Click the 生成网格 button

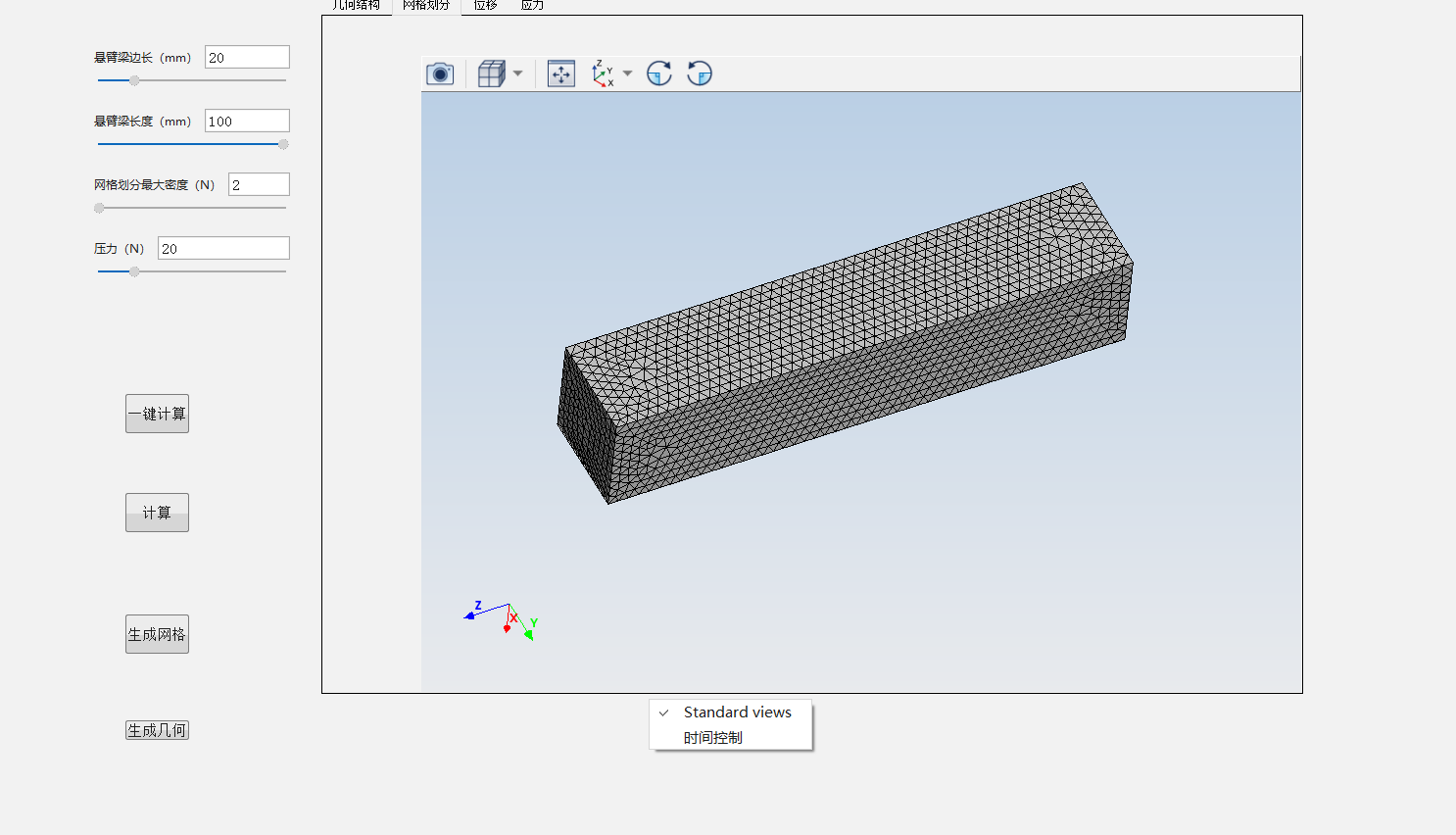point(157,634)
